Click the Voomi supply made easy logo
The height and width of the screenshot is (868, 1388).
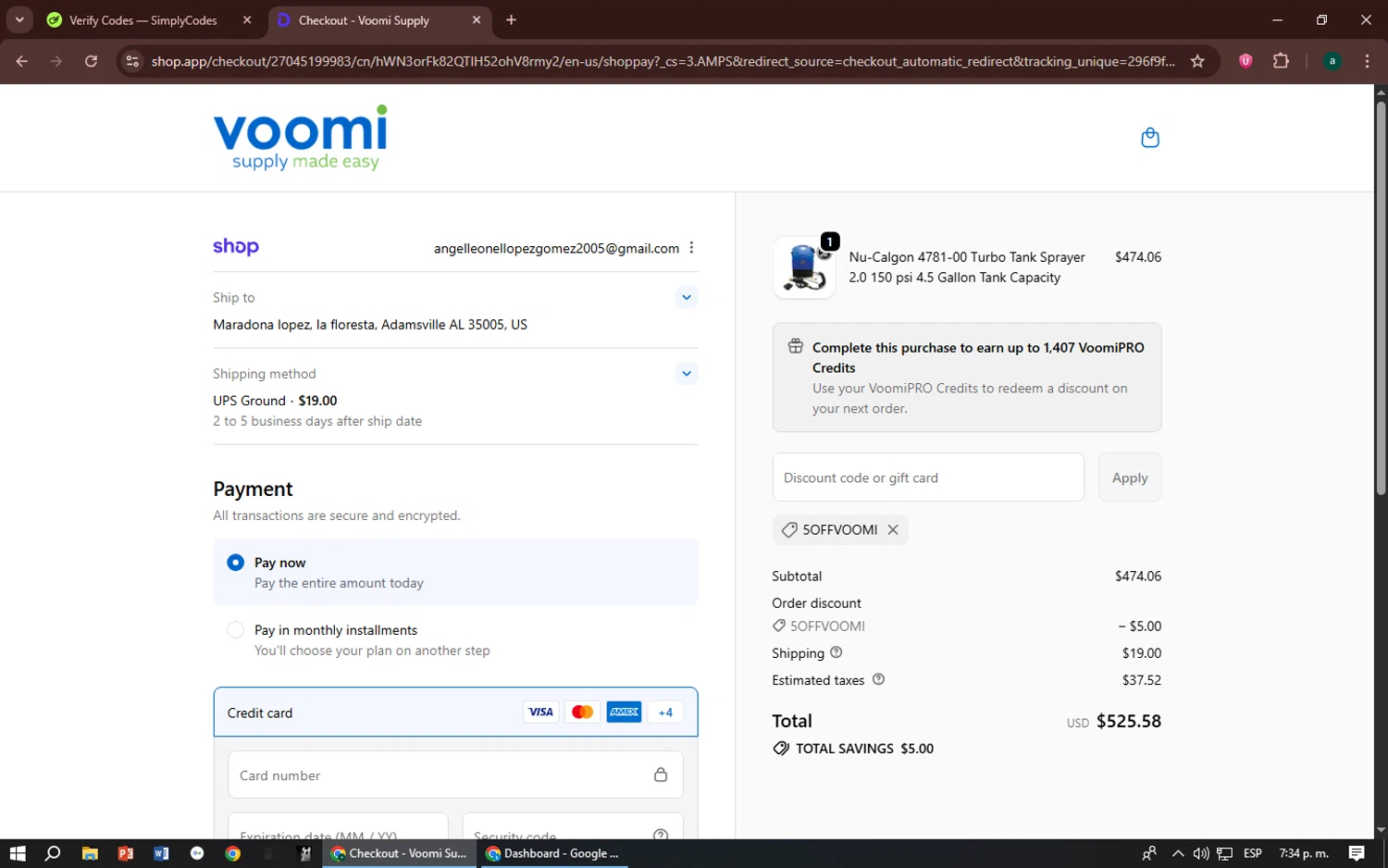click(x=300, y=138)
